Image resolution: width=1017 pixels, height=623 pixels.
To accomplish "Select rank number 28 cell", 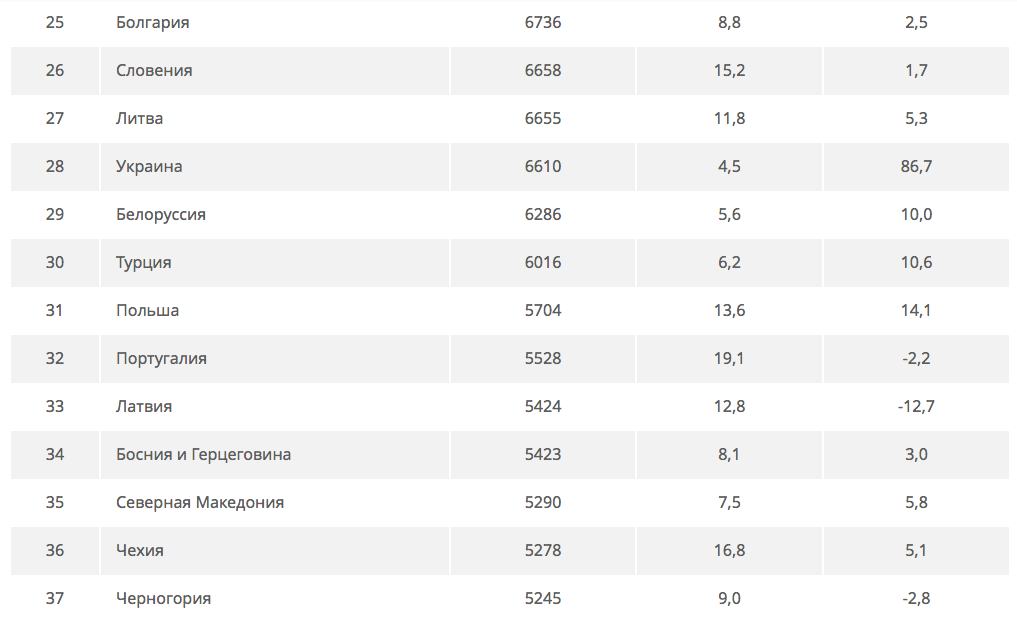I will [x=54, y=167].
